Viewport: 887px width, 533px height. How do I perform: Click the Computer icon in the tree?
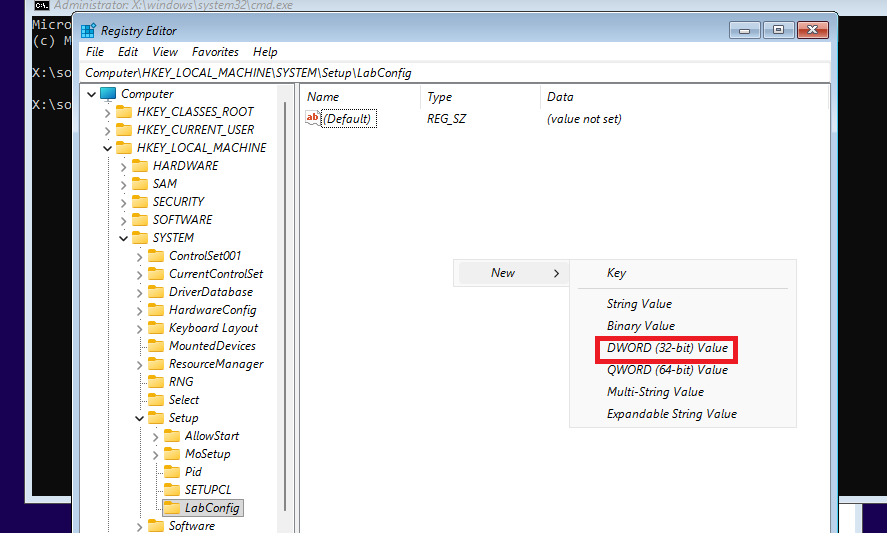(108, 94)
